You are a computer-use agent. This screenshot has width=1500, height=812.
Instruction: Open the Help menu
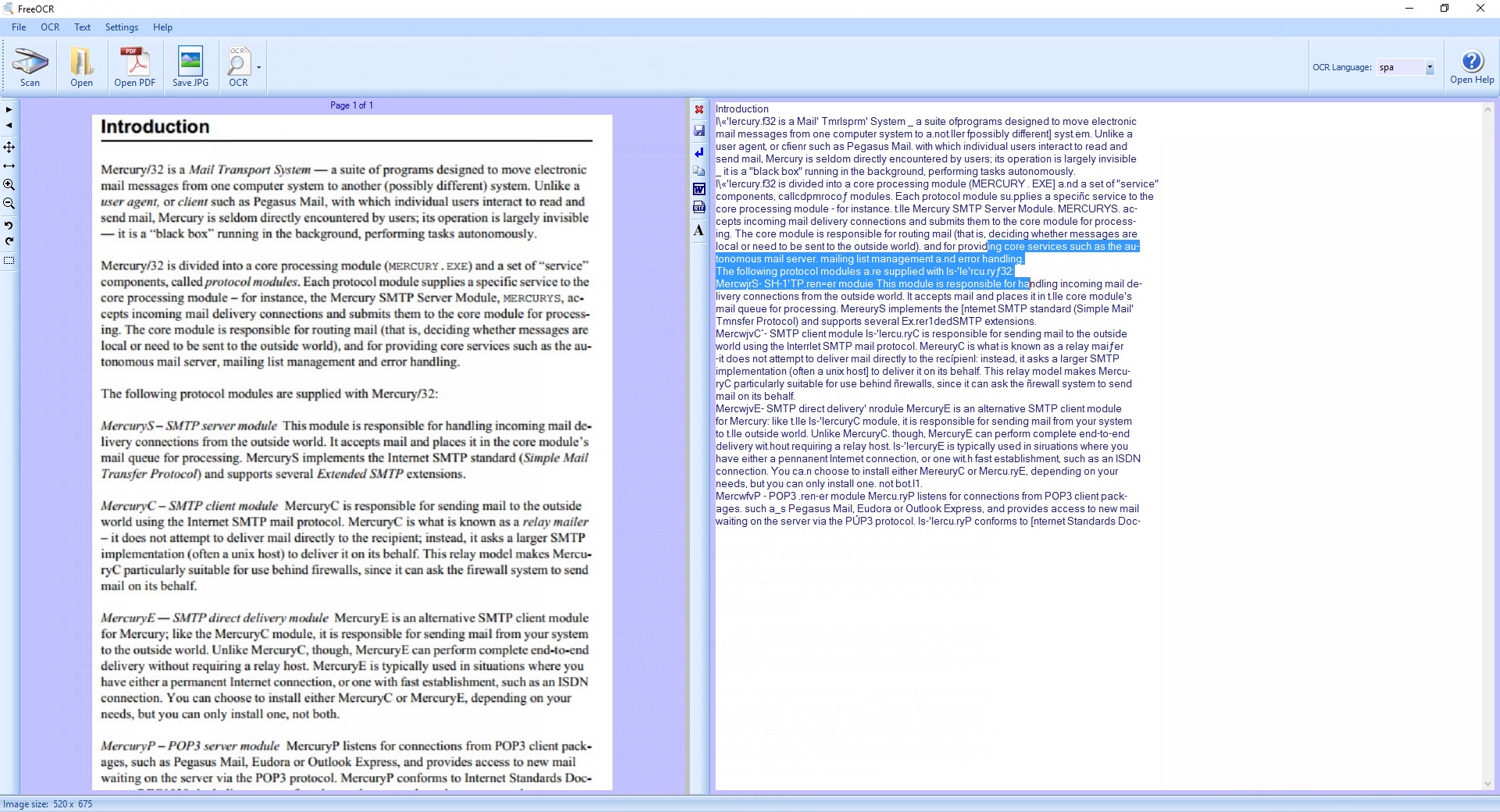click(162, 27)
